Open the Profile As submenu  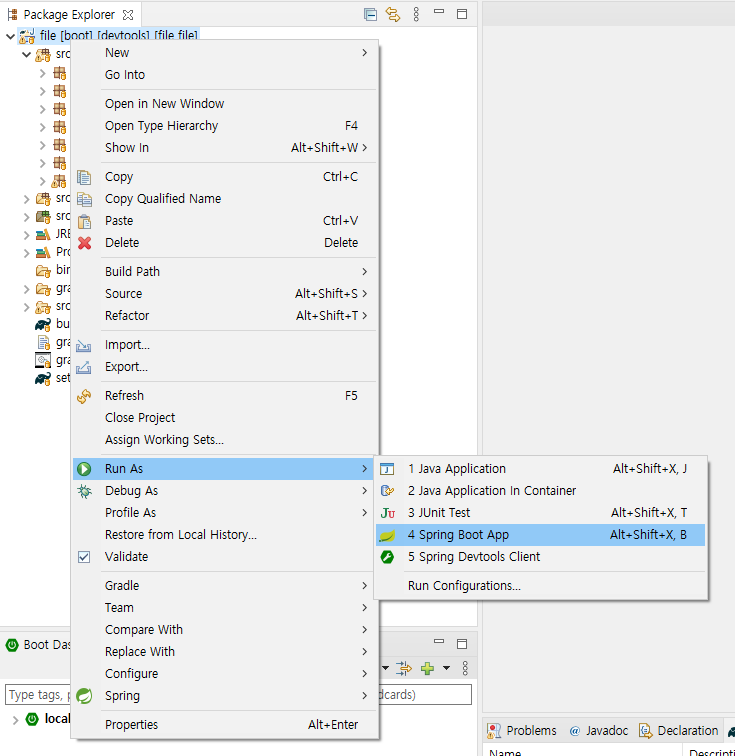click(x=225, y=513)
